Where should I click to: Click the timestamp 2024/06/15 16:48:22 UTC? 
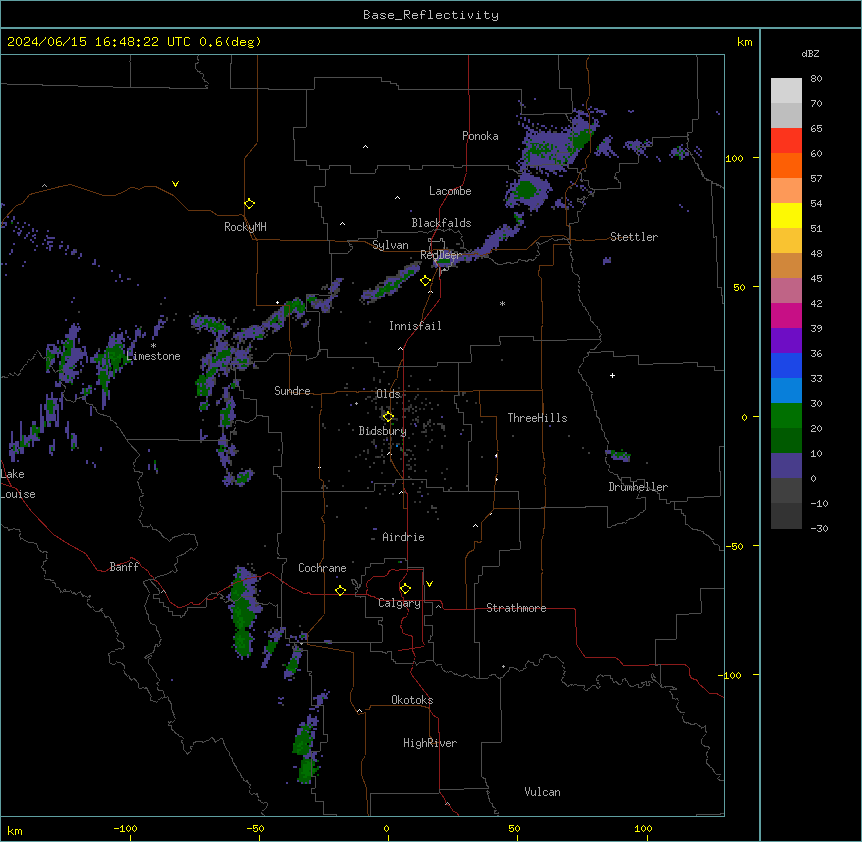[x=100, y=42]
